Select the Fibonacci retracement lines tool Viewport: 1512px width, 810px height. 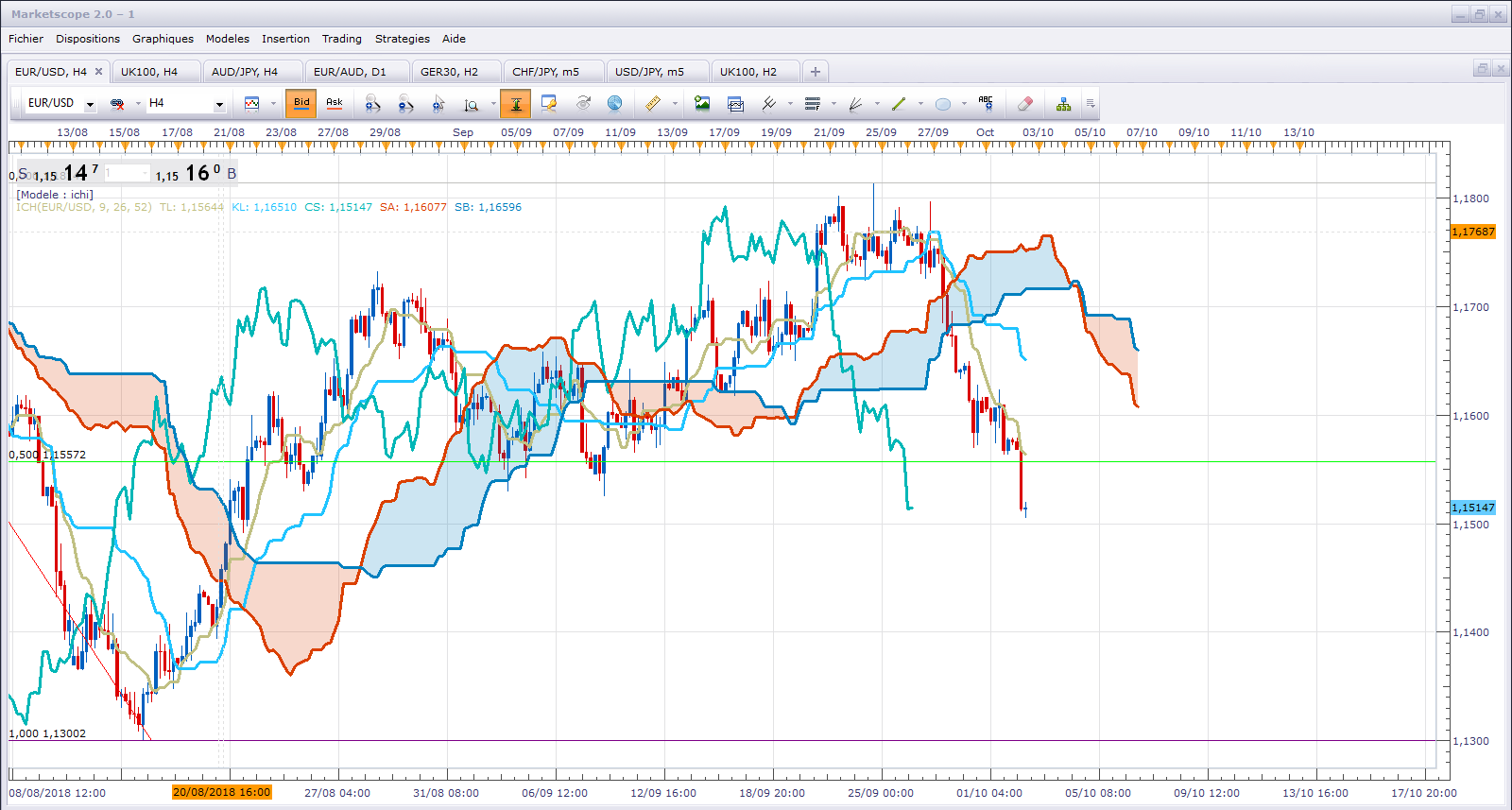pos(813,104)
